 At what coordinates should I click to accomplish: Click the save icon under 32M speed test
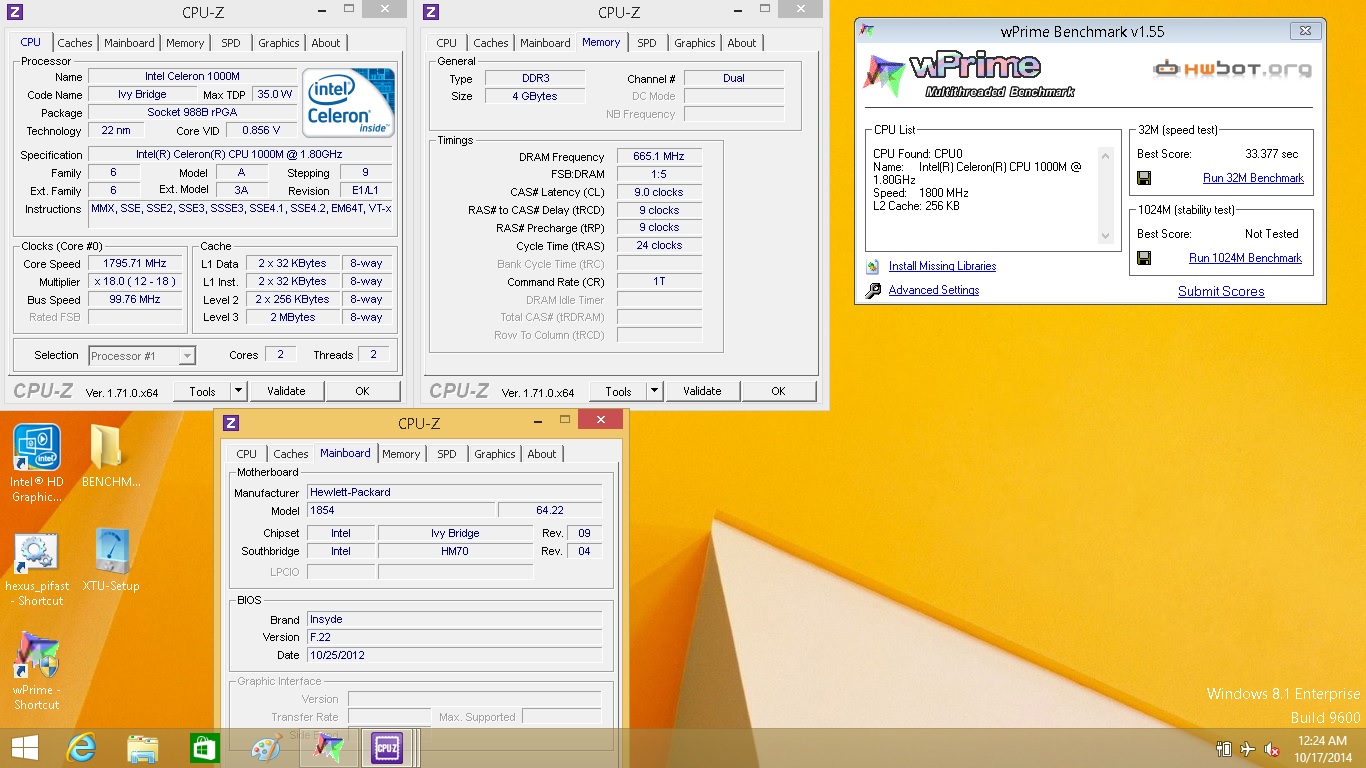(1144, 178)
